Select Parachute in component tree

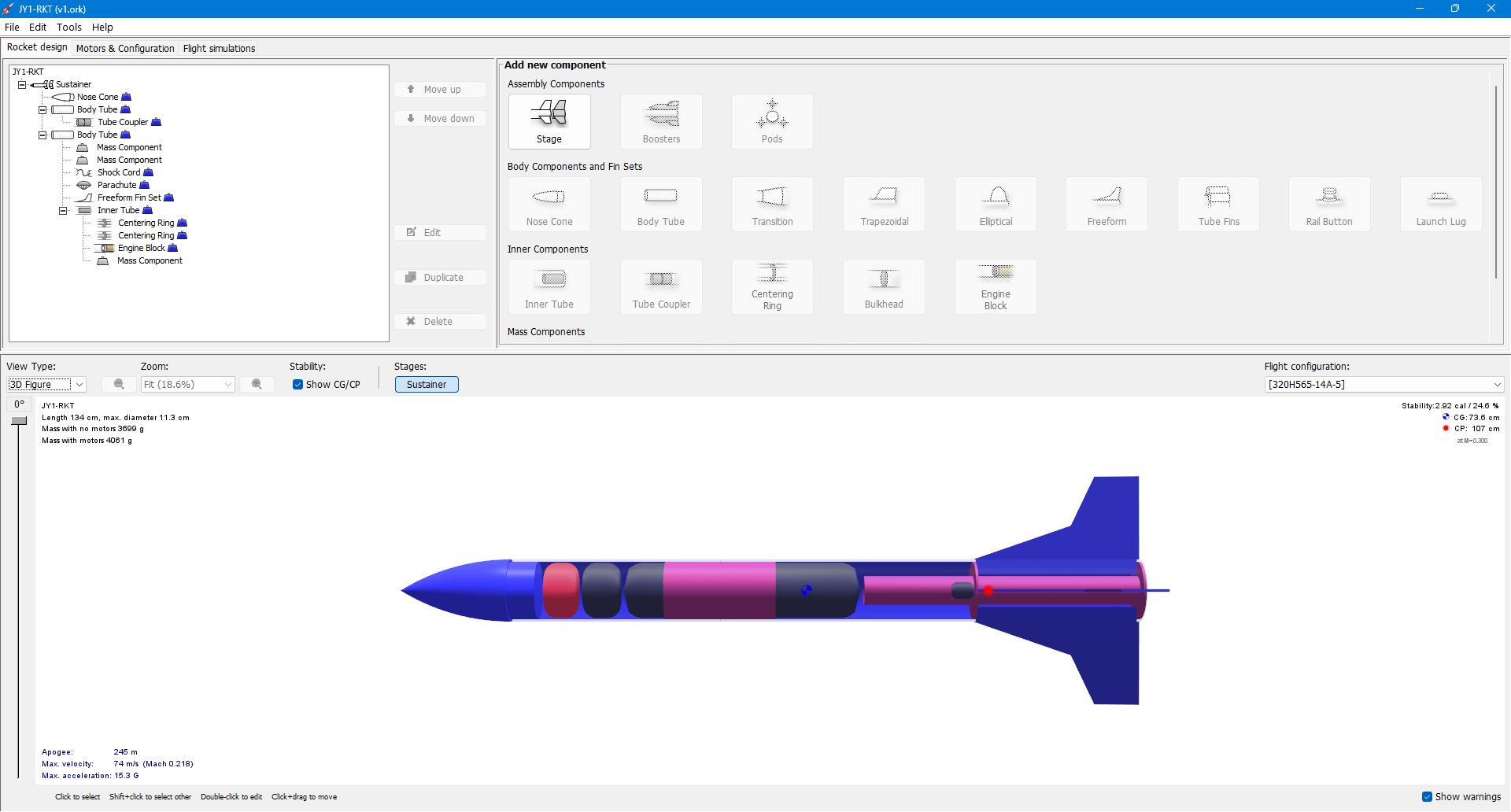pos(117,186)
